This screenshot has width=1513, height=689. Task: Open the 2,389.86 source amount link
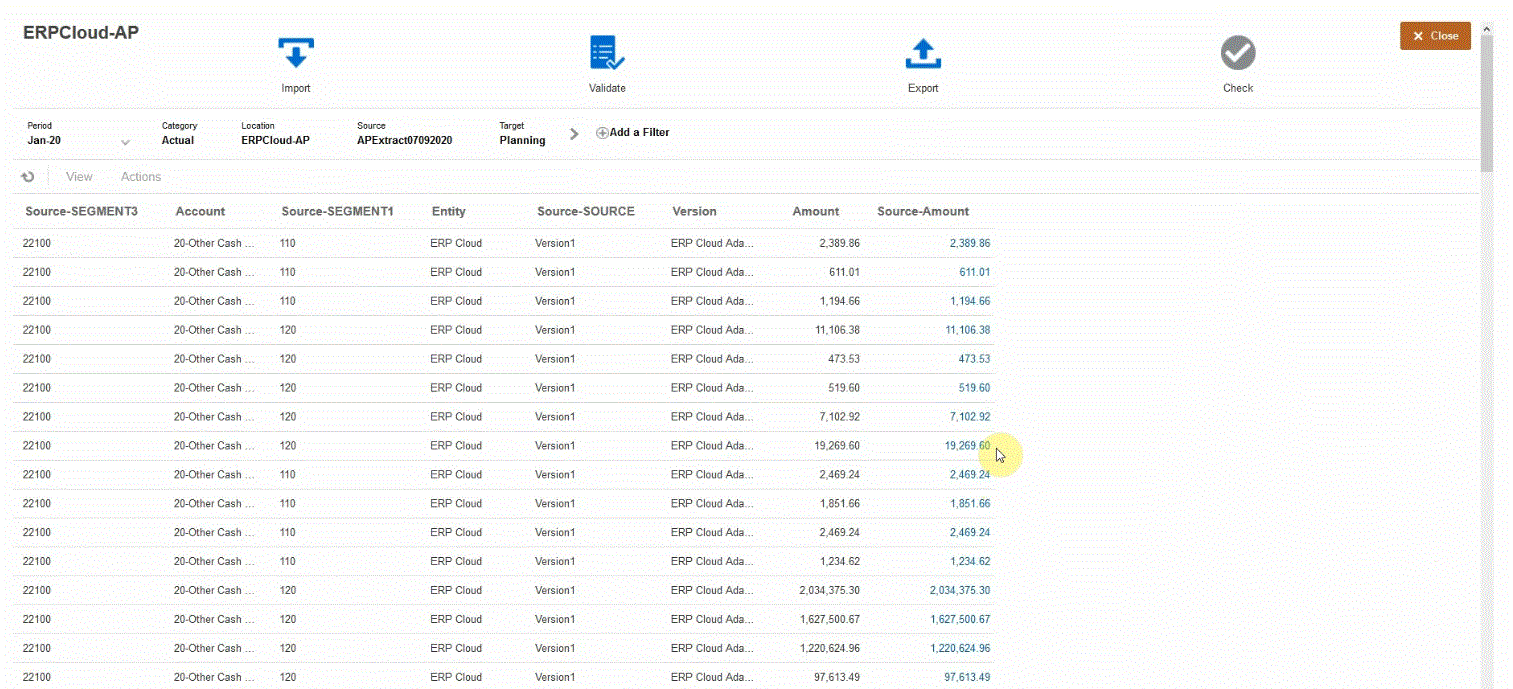tap(969, 243)
